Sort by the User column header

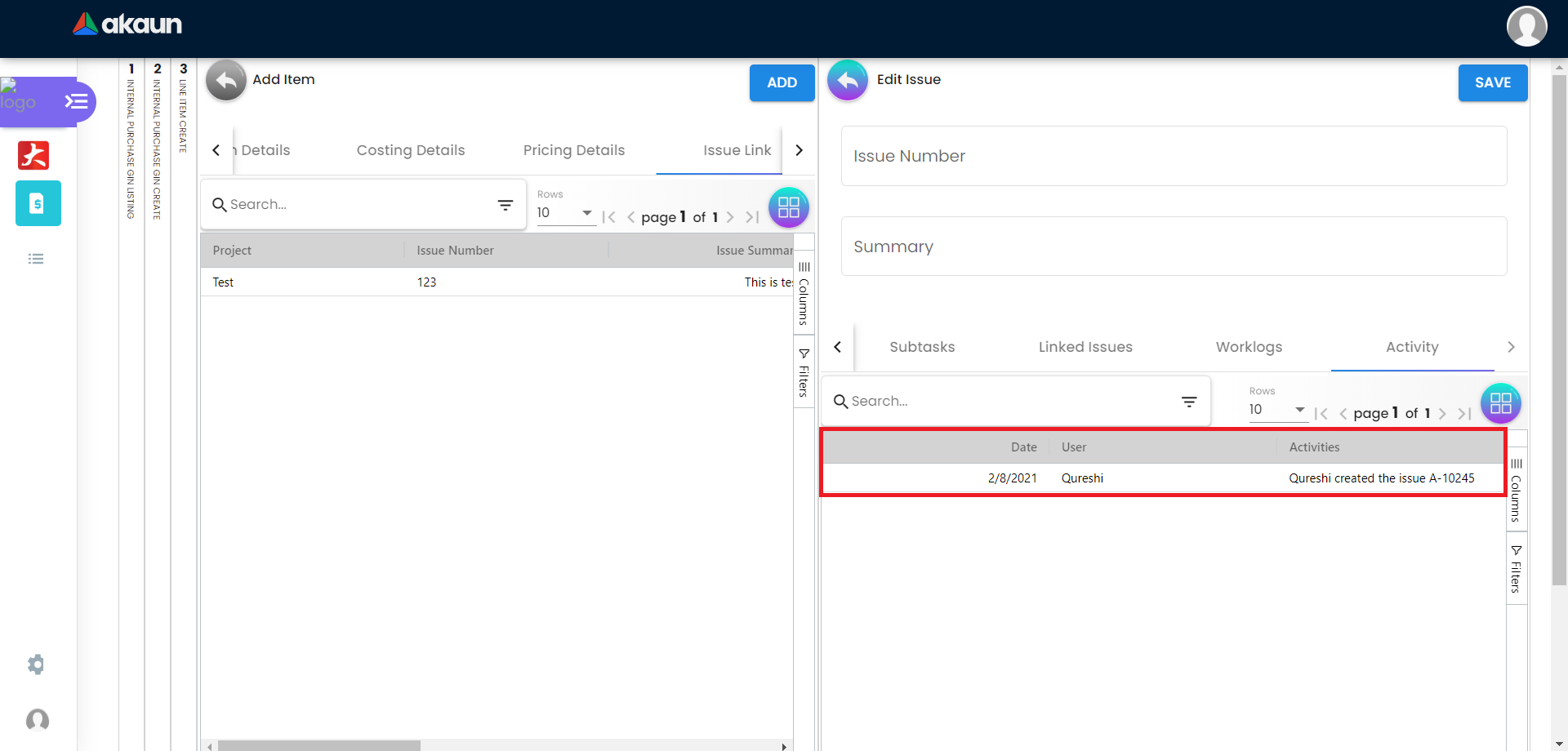tap(1163, 447)
